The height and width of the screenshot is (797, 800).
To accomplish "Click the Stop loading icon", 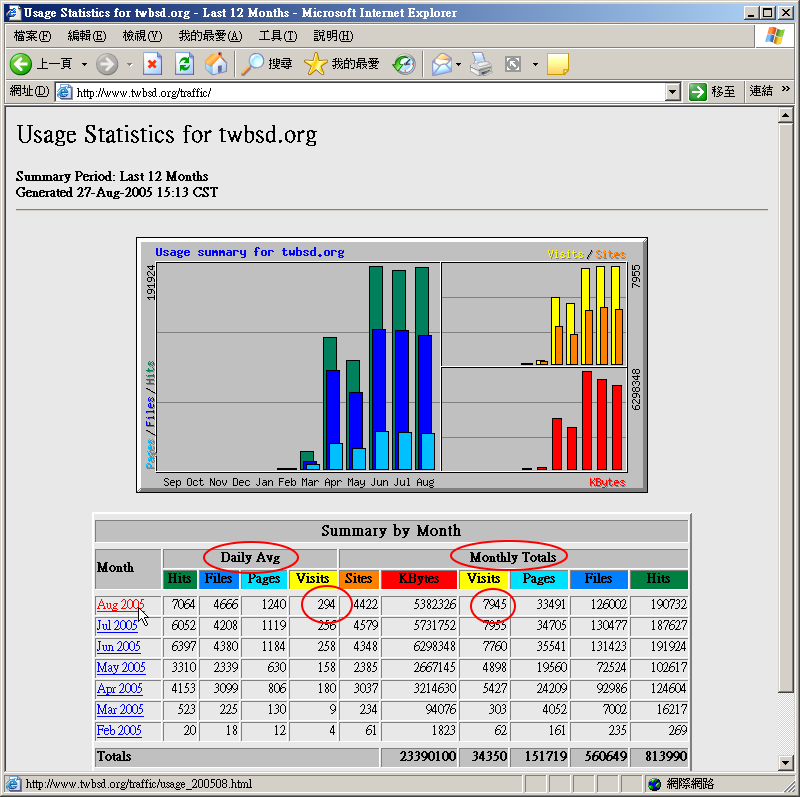I will 152,64.
